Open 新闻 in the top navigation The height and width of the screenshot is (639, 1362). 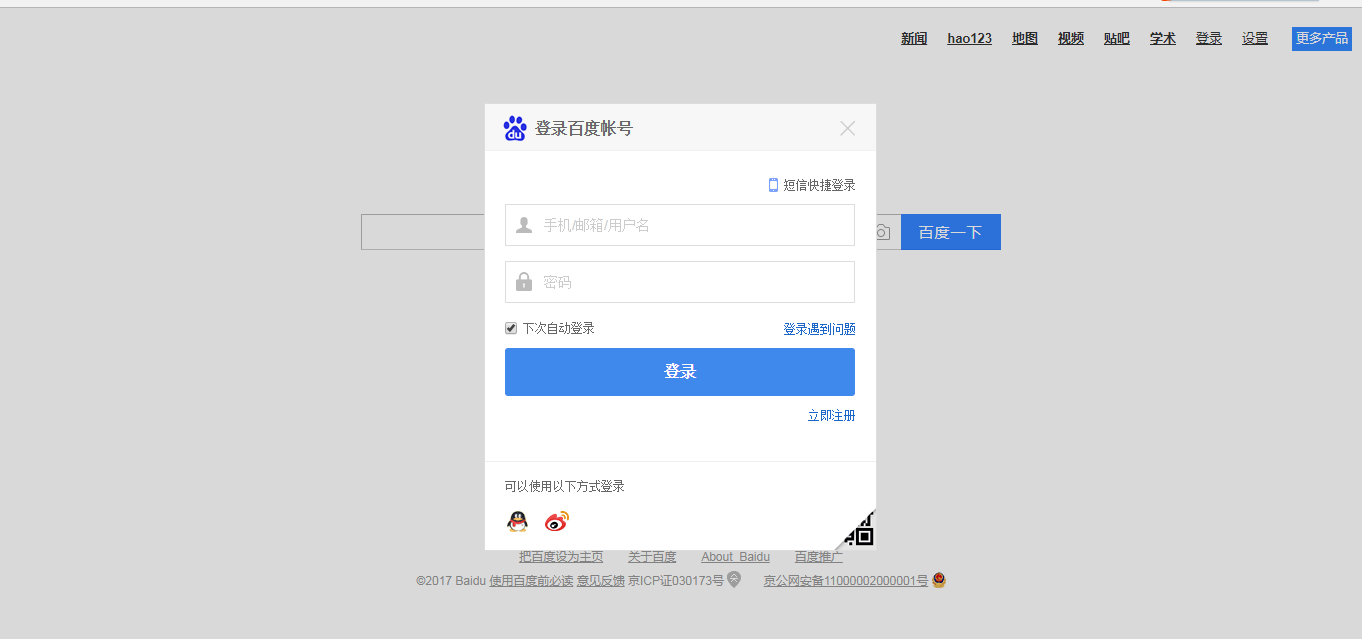914,38
